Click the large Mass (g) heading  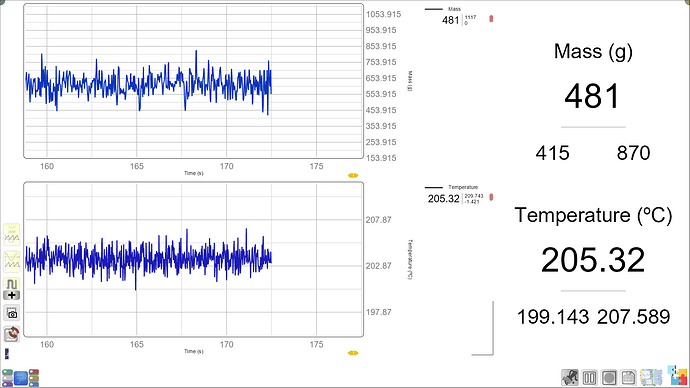[x=593, y=51]
